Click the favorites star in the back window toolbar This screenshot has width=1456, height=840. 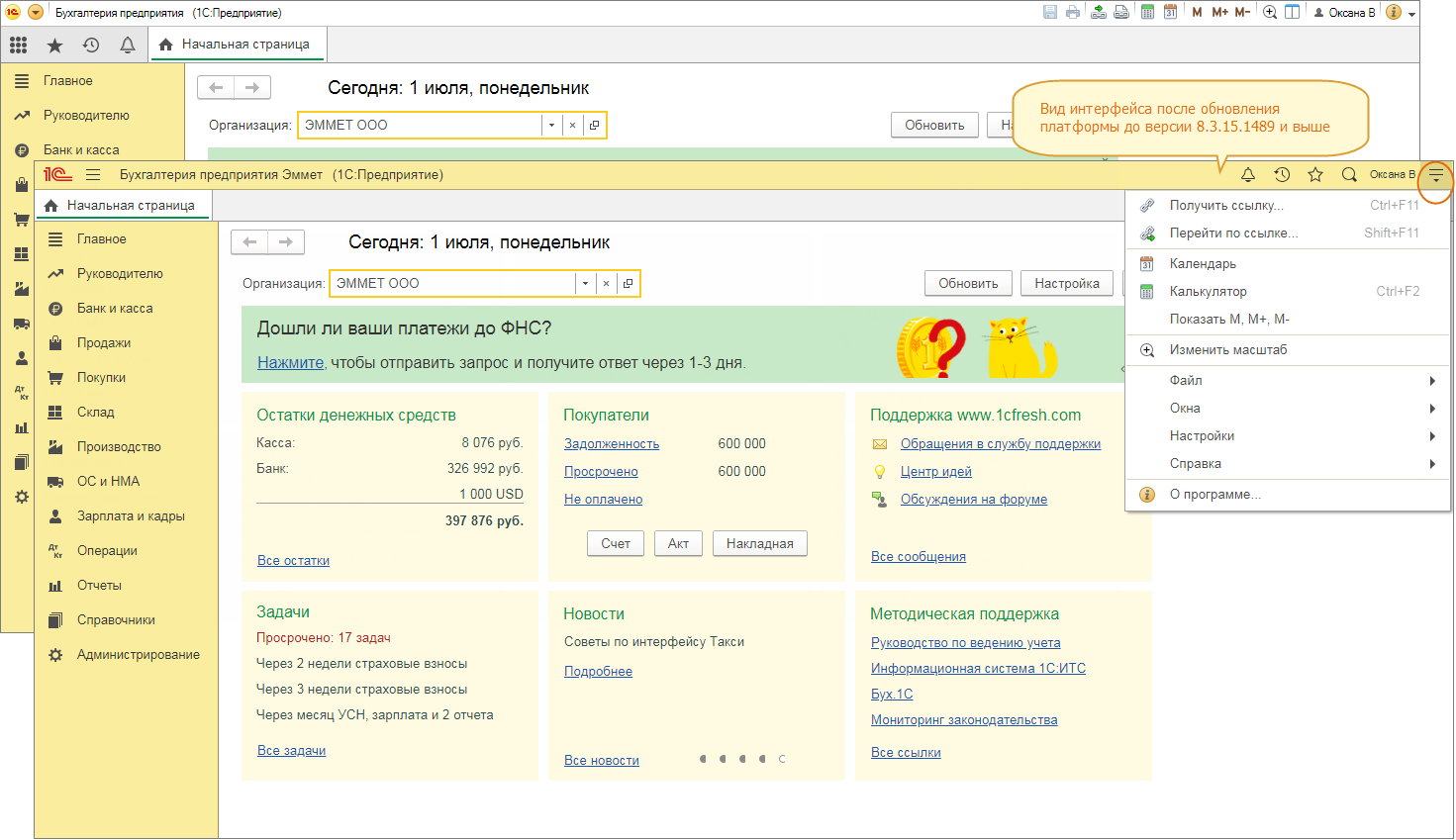[54, 45]
